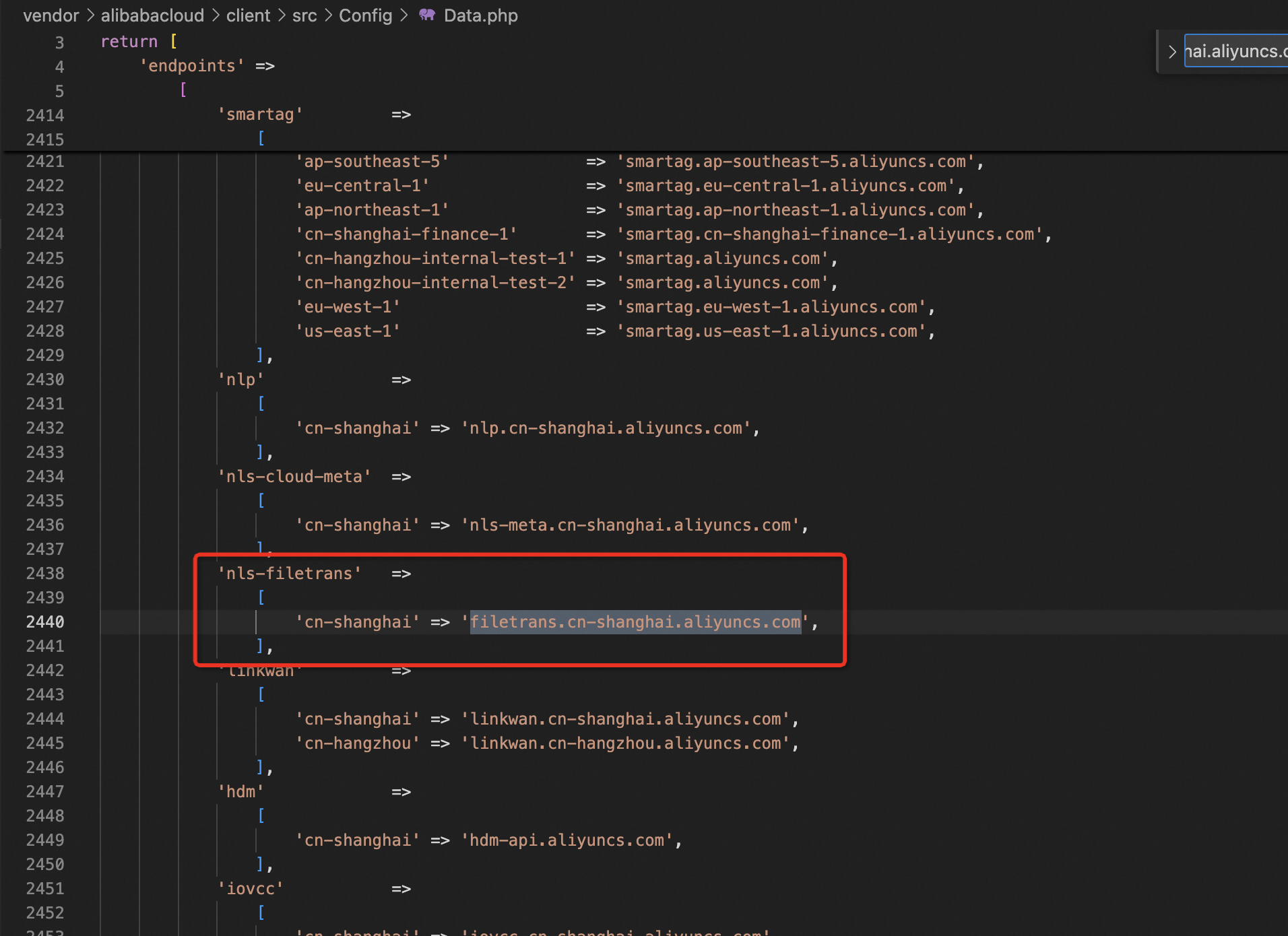Click line number 2447 in gutter
This screenshot has width=1288, height=936.
45,792
